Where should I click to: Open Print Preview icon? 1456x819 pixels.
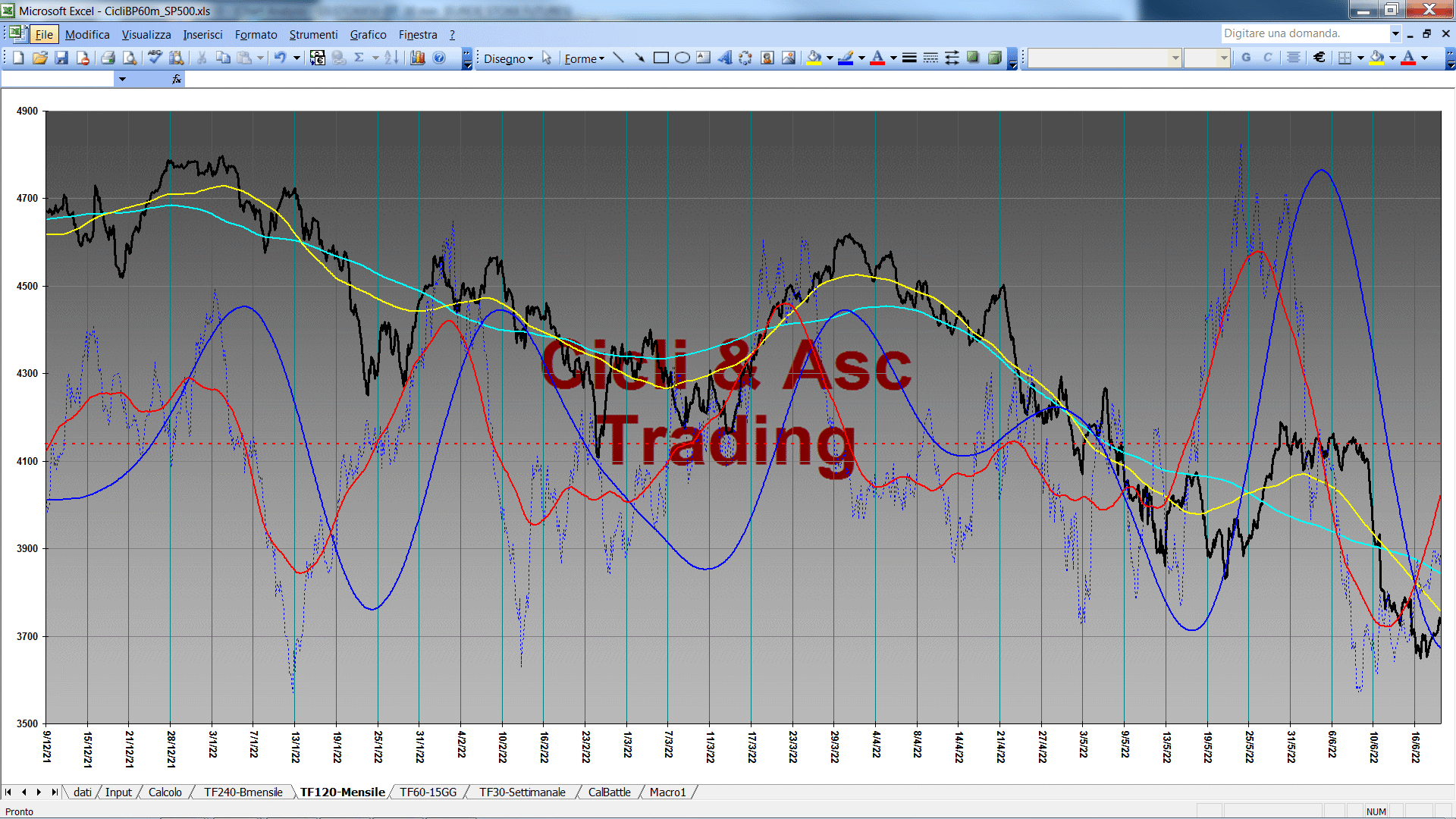tap(130, 58)
